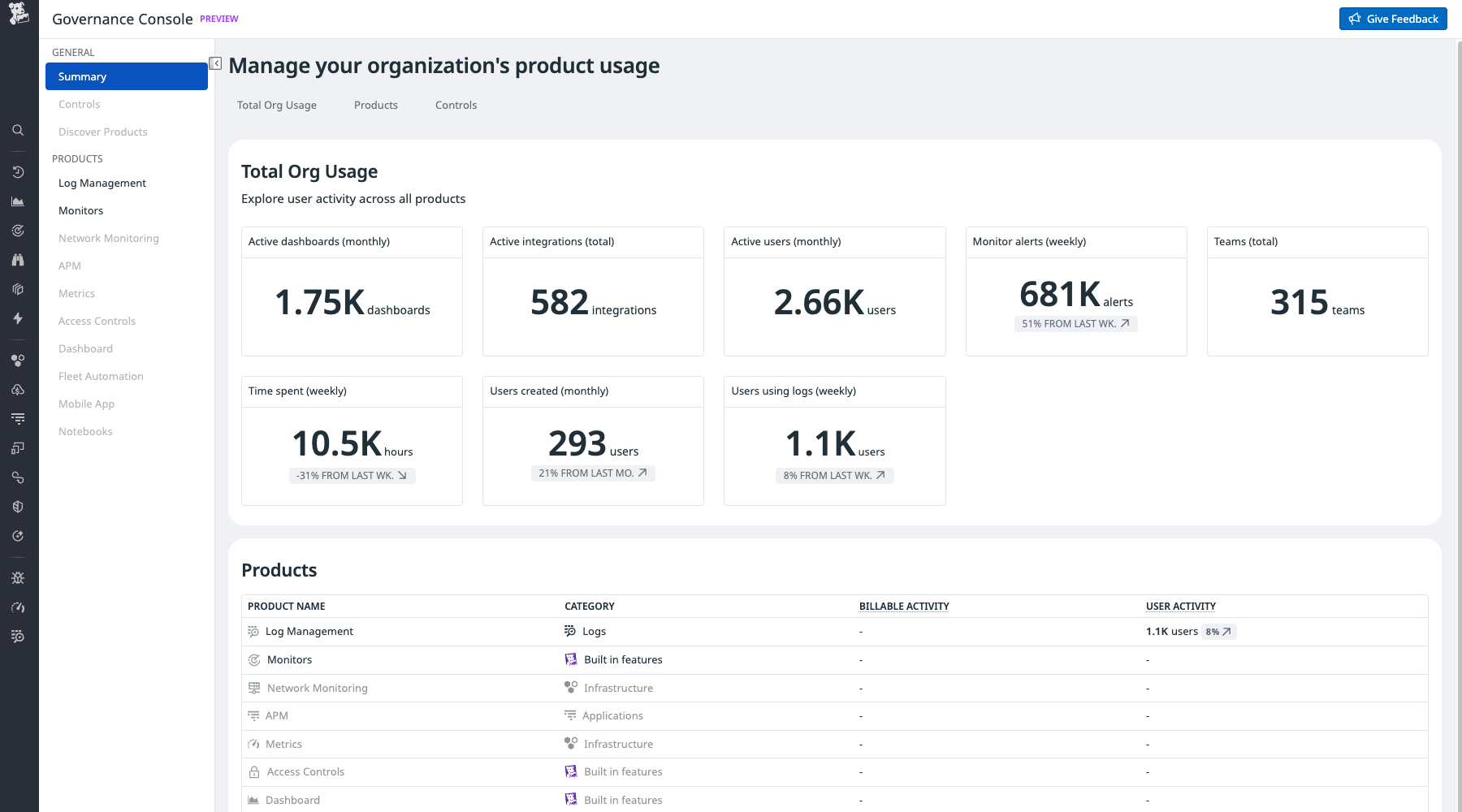Select the dashboards chart icon in the sidebar

[x=18, y=201]
